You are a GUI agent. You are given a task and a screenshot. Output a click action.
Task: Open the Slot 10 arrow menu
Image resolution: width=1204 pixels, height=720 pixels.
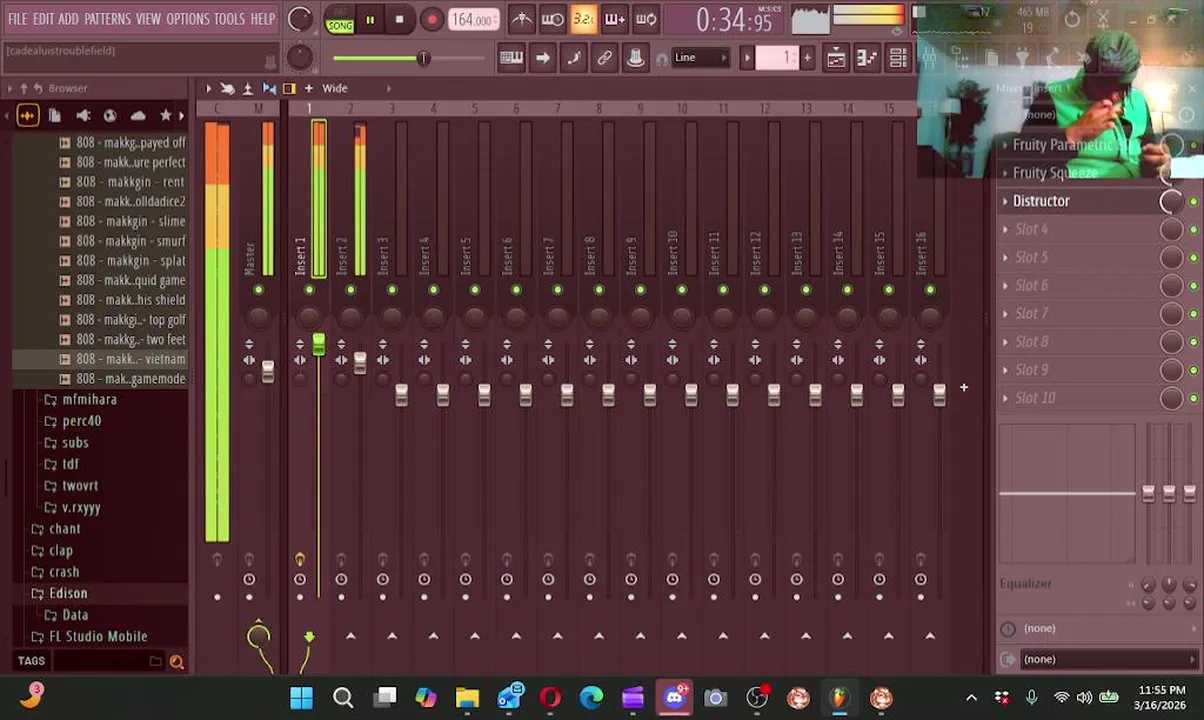click(x=1005, y=398)
